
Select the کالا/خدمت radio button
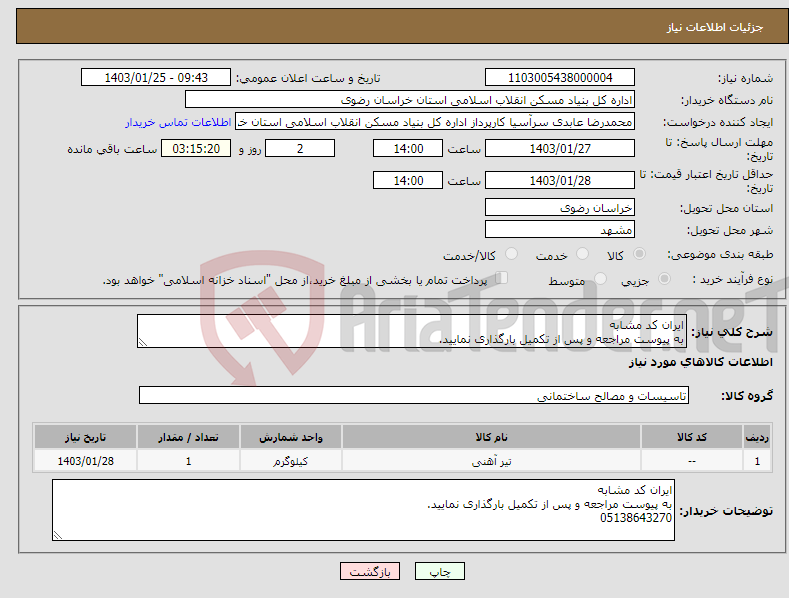click(511, 254)
